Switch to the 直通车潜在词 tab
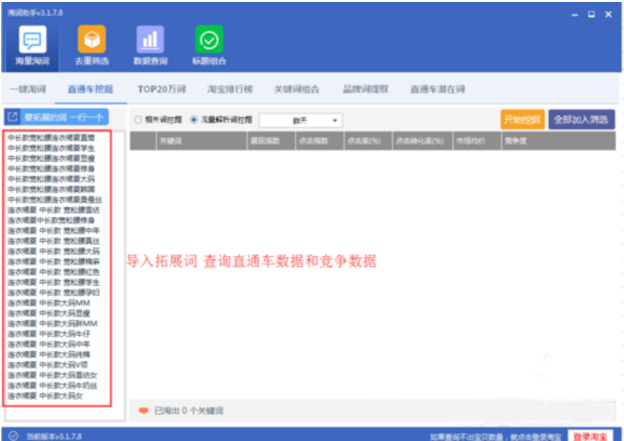Image resolution: width=624 pixels, height=441 pixels. [x=437, y=89]
